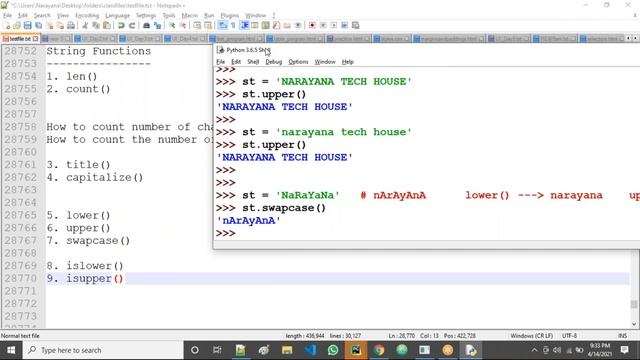Save the current file via toolbar
The width and height of the screenshot is (640, 360).
tap(27, 25)
